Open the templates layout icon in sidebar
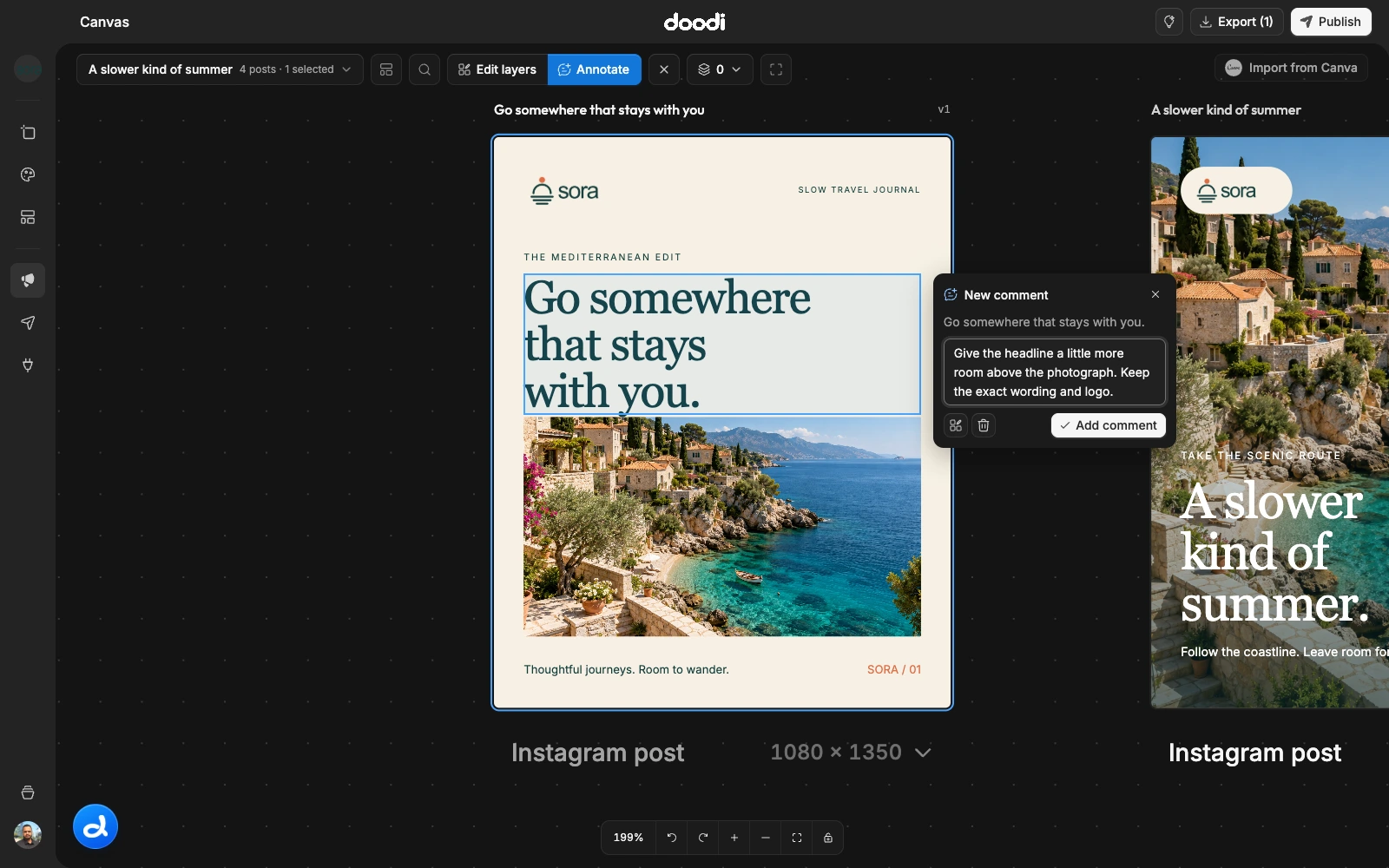Screen dimensions: 1389x868 pos(28,217)
